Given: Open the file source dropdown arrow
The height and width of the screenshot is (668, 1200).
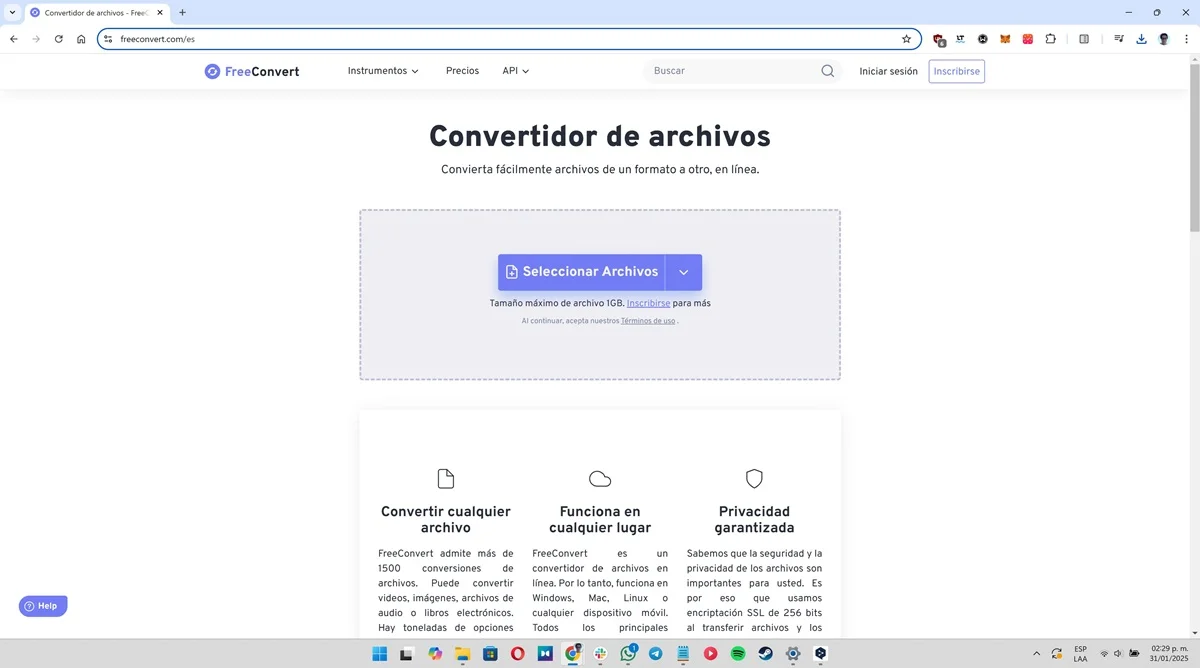Looking at the screenshot, I should click(x=684, y=272).
